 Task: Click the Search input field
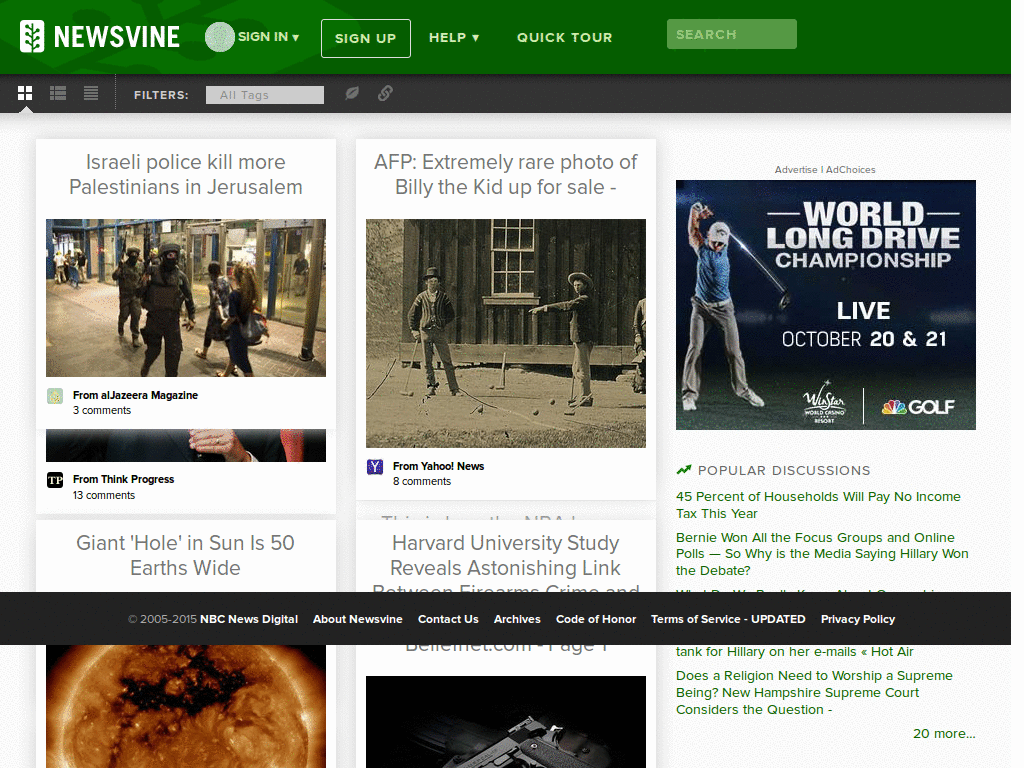(731, 34)
